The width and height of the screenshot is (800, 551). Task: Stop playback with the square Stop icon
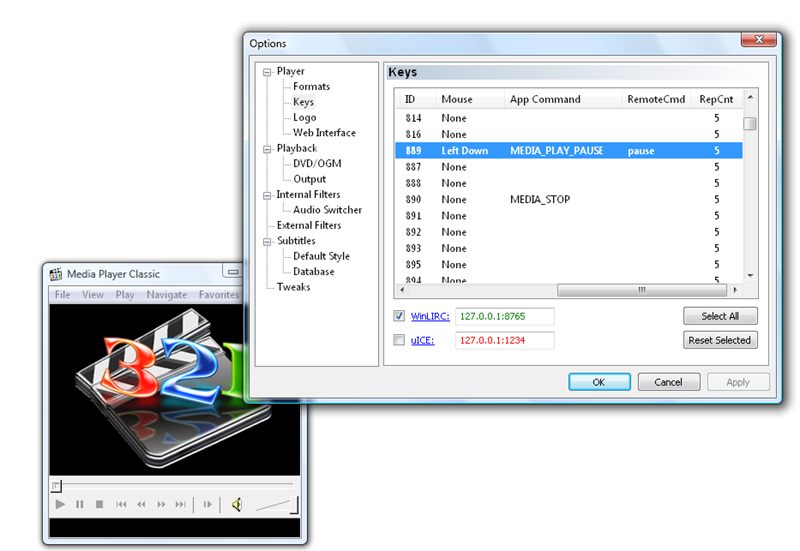click(99, 504)
